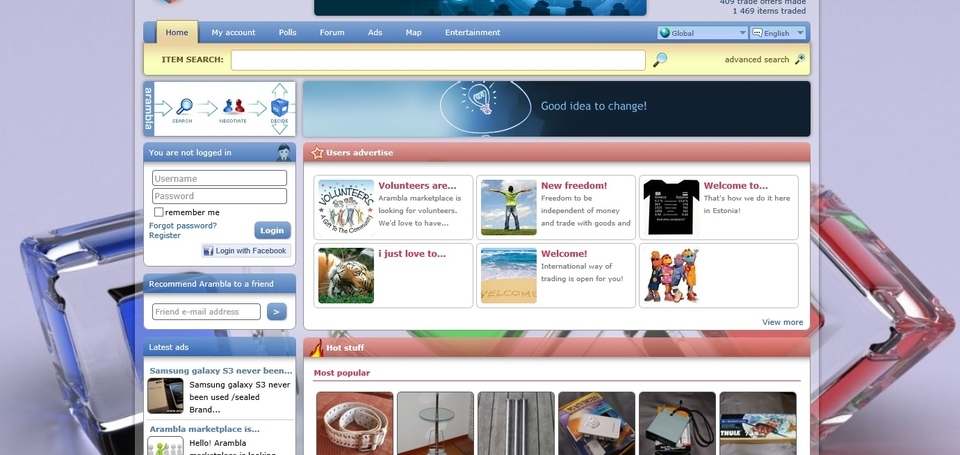Screen dimensions: 960x455
Task: Click the item search magnifier icon
Action: [x=660, y=60]
